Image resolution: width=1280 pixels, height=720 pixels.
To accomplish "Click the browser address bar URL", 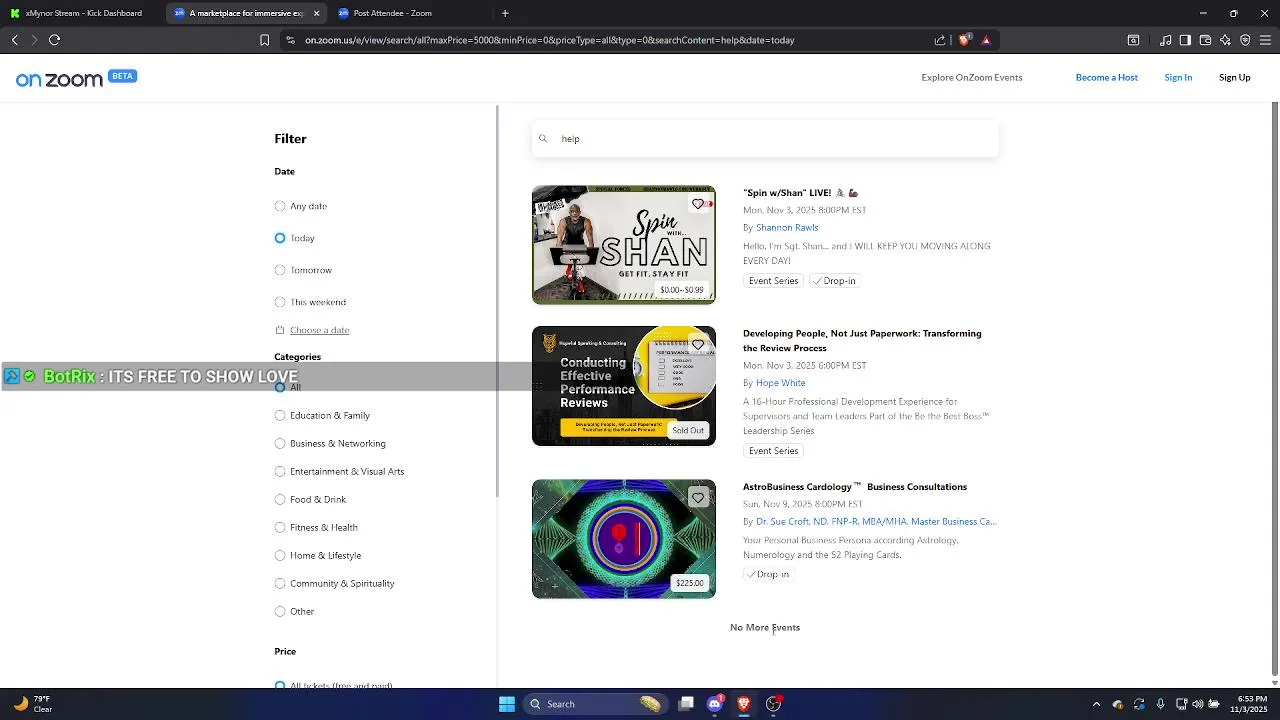I will pyautogui.click(x=550, y=40).
